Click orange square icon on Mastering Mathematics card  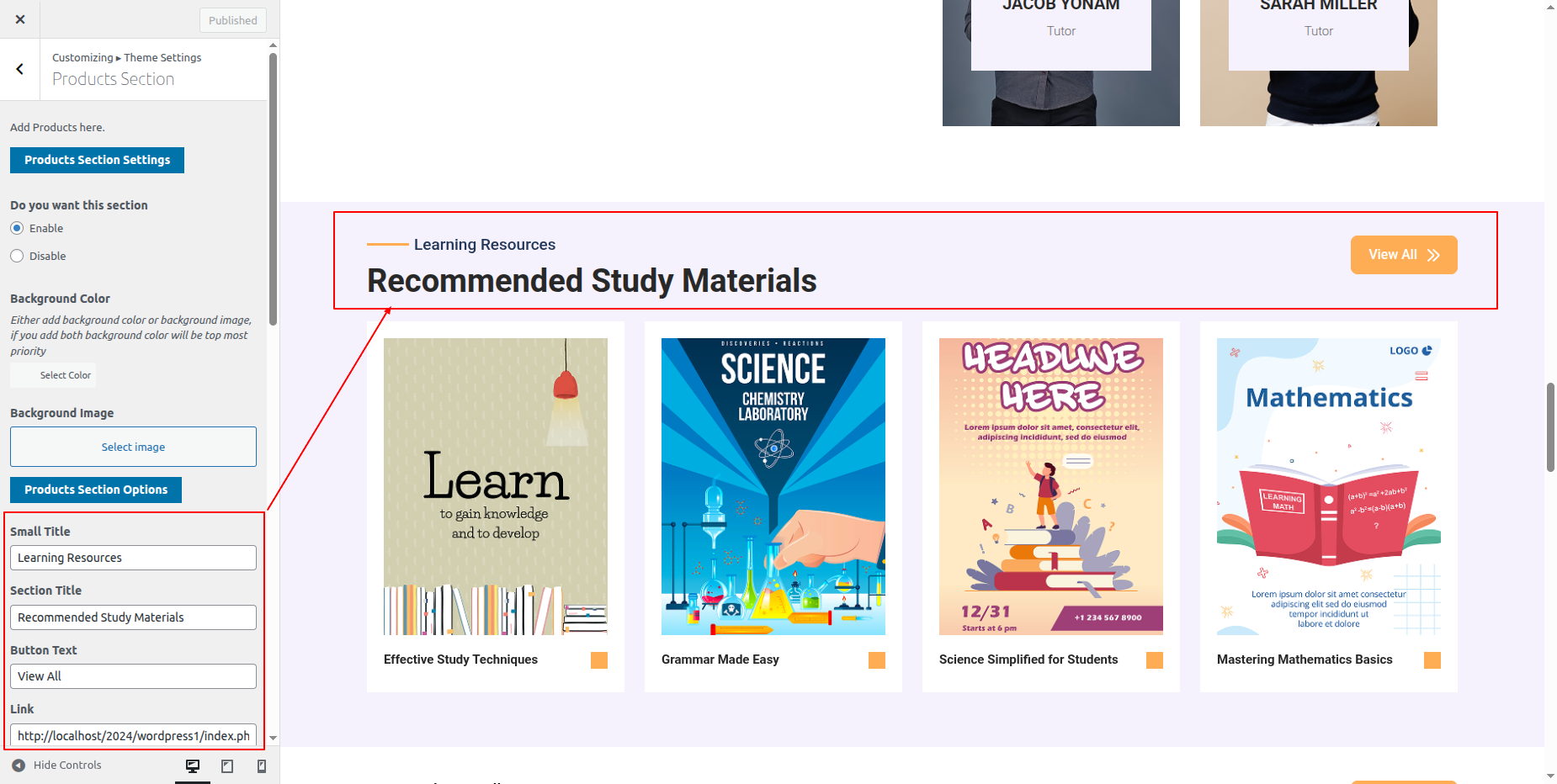[1432, 660]
